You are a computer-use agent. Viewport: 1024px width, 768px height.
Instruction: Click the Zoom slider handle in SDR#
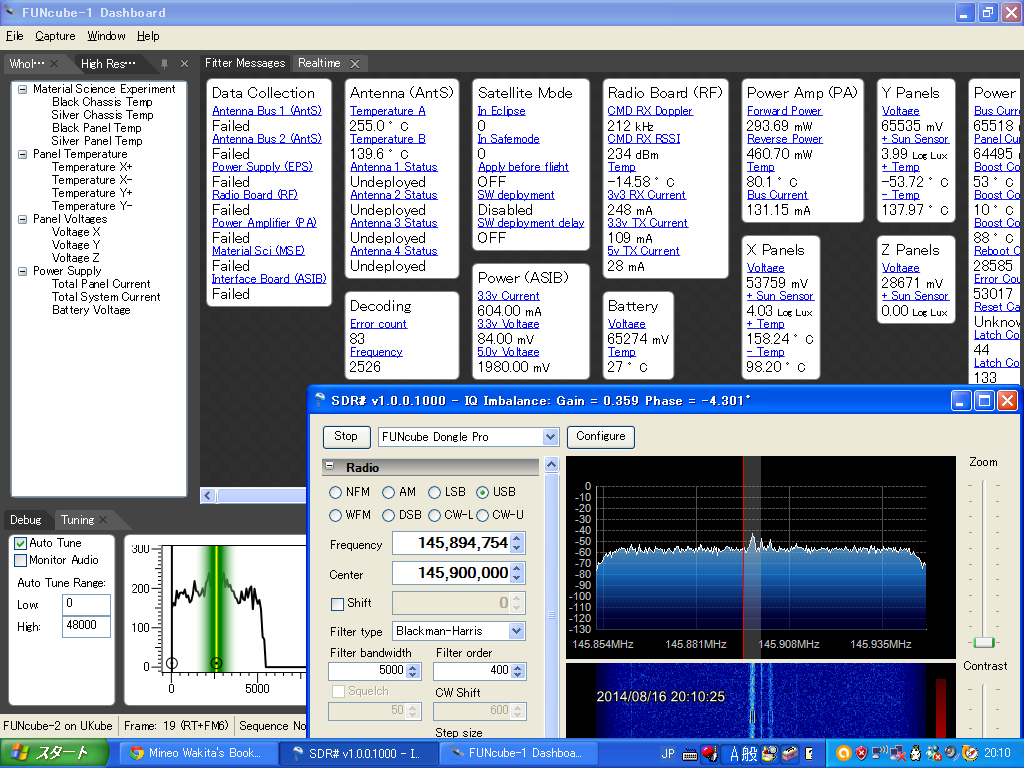point(984,643)
